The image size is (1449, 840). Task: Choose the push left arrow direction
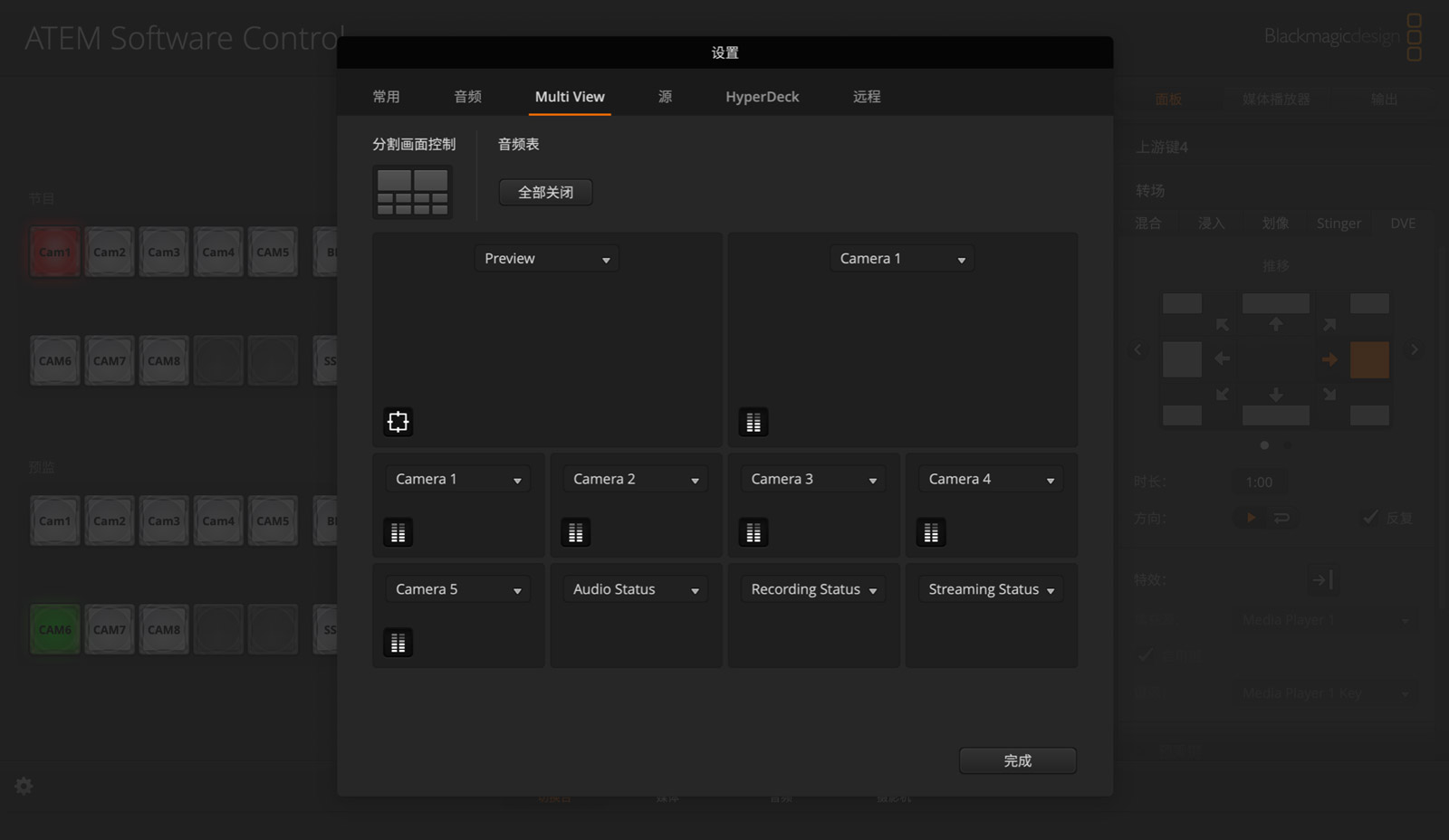[1222, 358]
